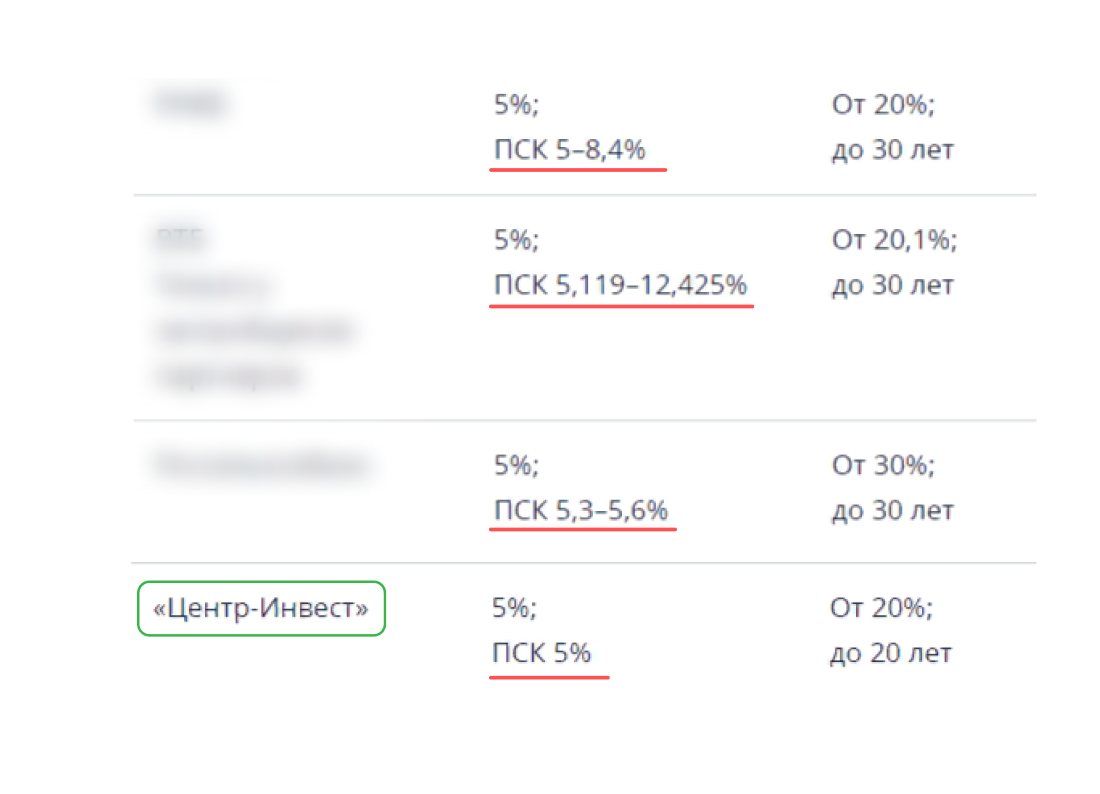This screenshot has height=794, width=1100.
Task: Select the underlined ПСК 5–8,4% text
Action: point(570,149)
